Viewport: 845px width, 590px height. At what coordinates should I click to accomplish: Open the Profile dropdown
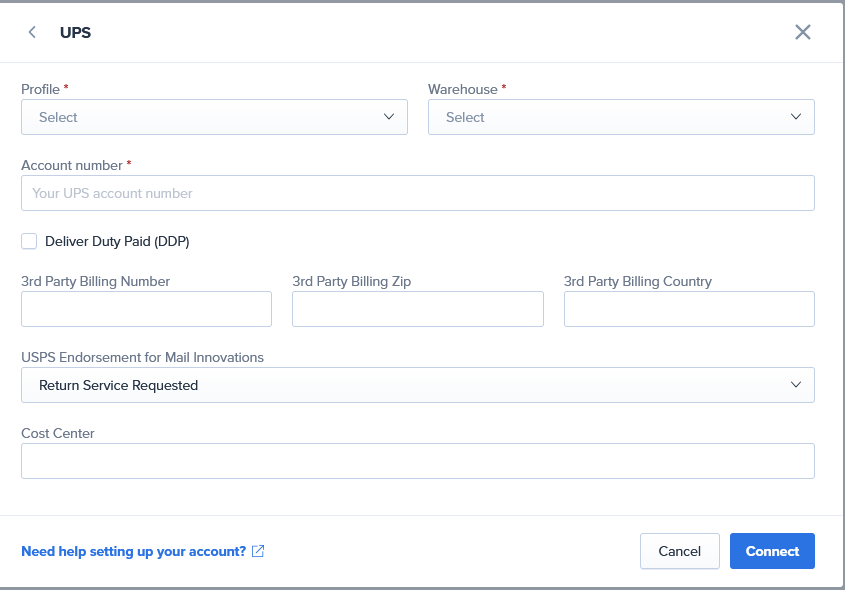tap(214, 117)
